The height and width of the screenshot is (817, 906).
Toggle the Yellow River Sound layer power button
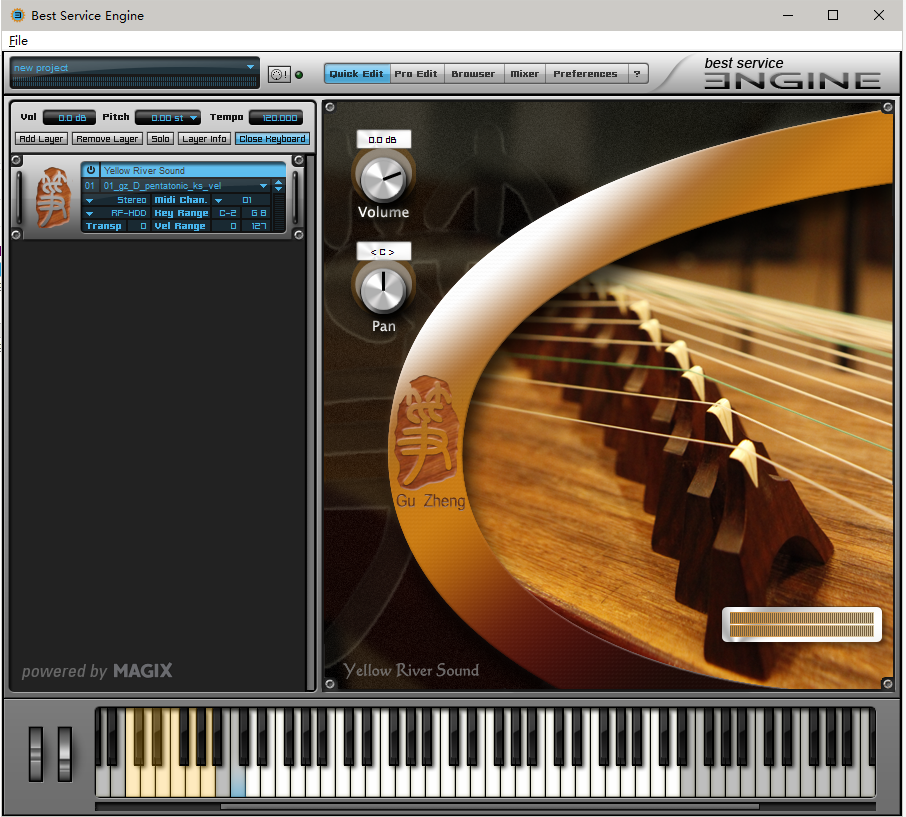[91, 170]
